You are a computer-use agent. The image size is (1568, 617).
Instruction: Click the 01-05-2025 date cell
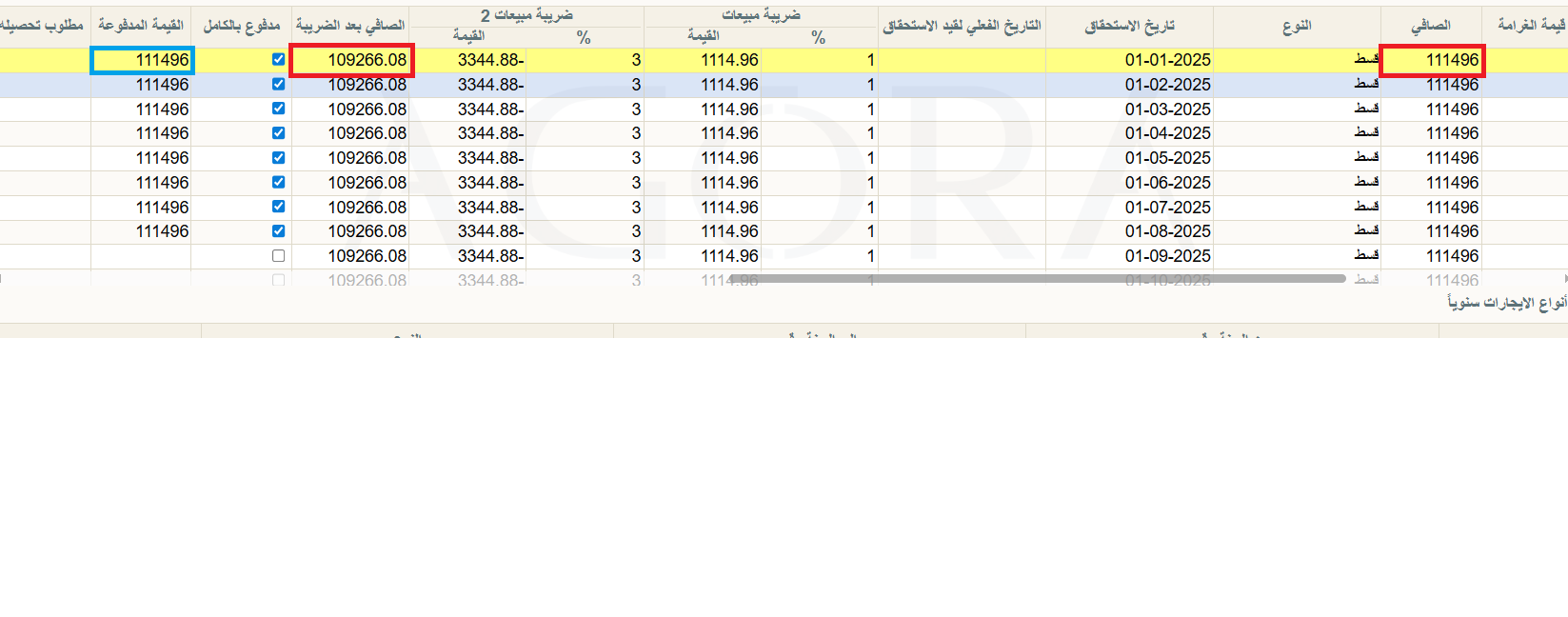[1129, 158]
